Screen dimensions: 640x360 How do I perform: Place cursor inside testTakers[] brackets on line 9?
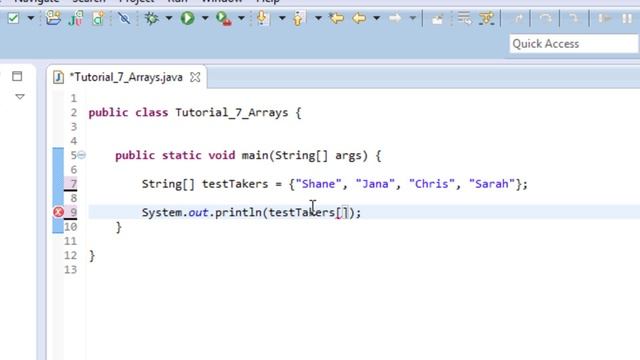[x=342, y=212]
